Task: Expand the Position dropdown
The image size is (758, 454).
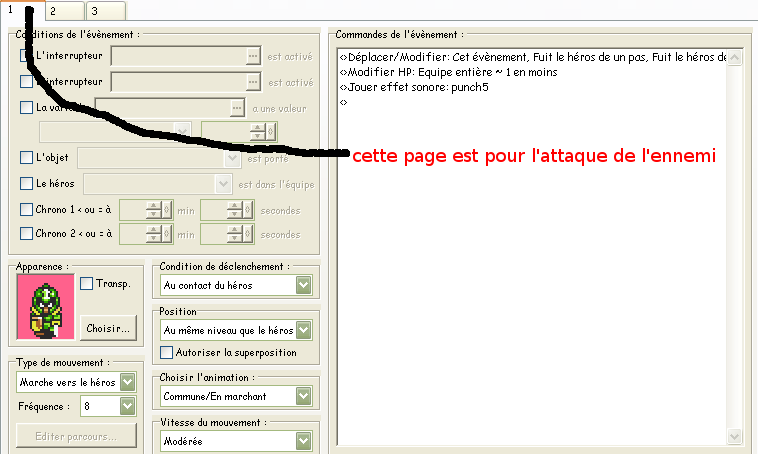Action: coord(304,330)
